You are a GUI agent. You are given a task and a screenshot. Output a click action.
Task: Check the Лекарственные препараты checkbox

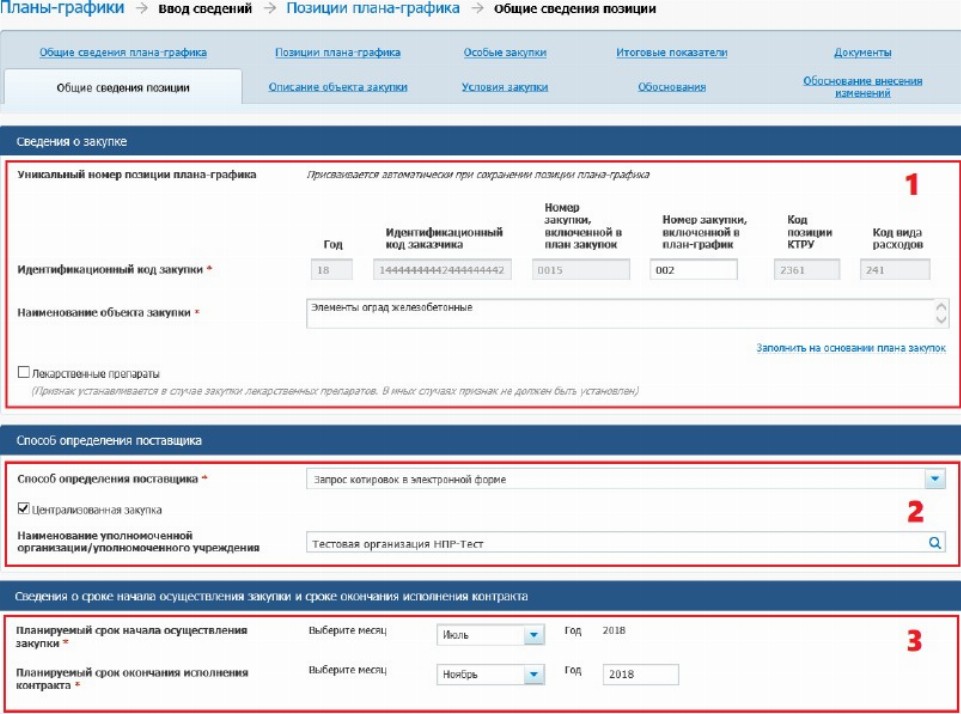(x=24, y=373)
